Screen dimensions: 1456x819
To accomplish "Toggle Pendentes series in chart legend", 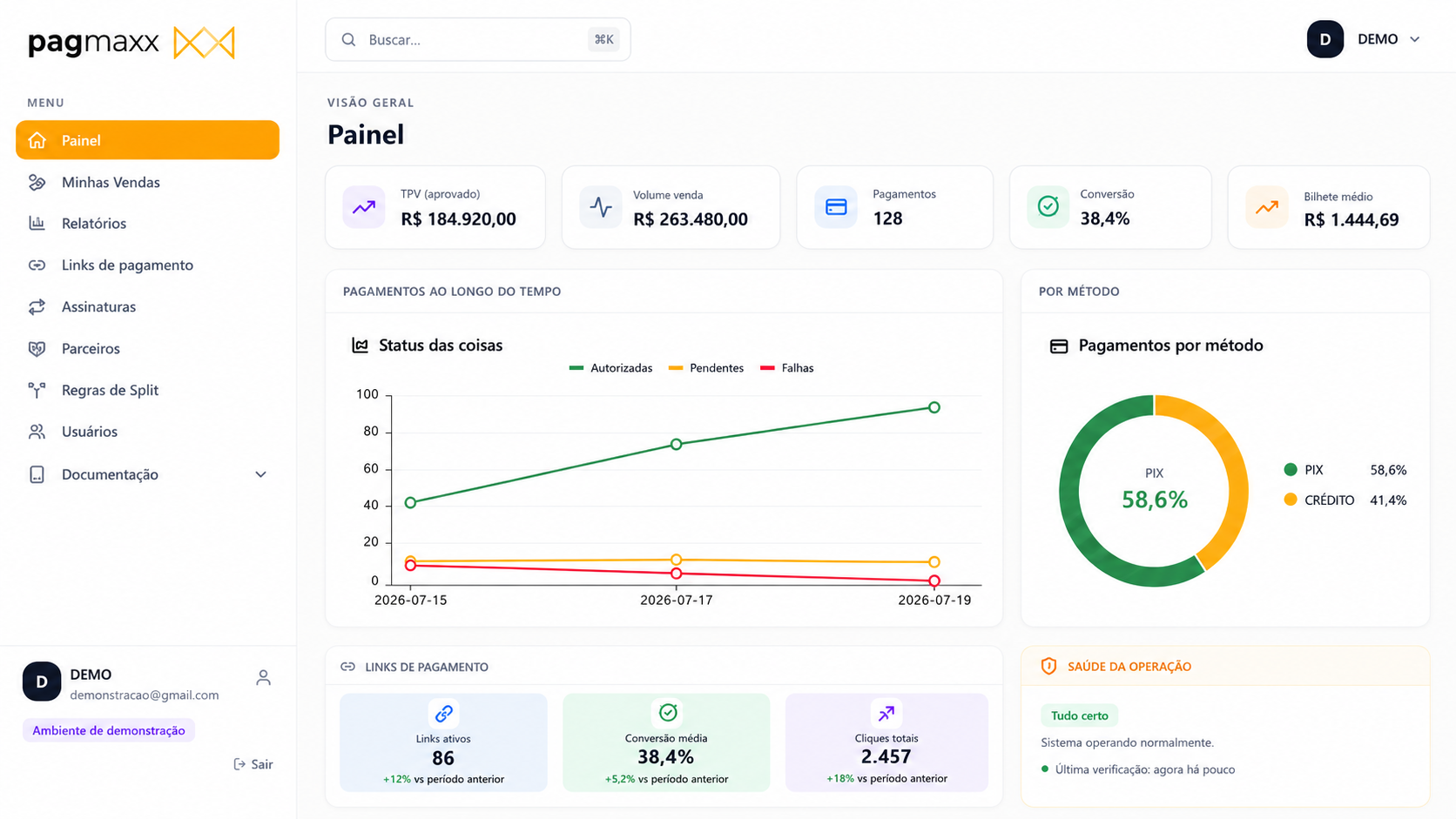I will pos(706,368).
